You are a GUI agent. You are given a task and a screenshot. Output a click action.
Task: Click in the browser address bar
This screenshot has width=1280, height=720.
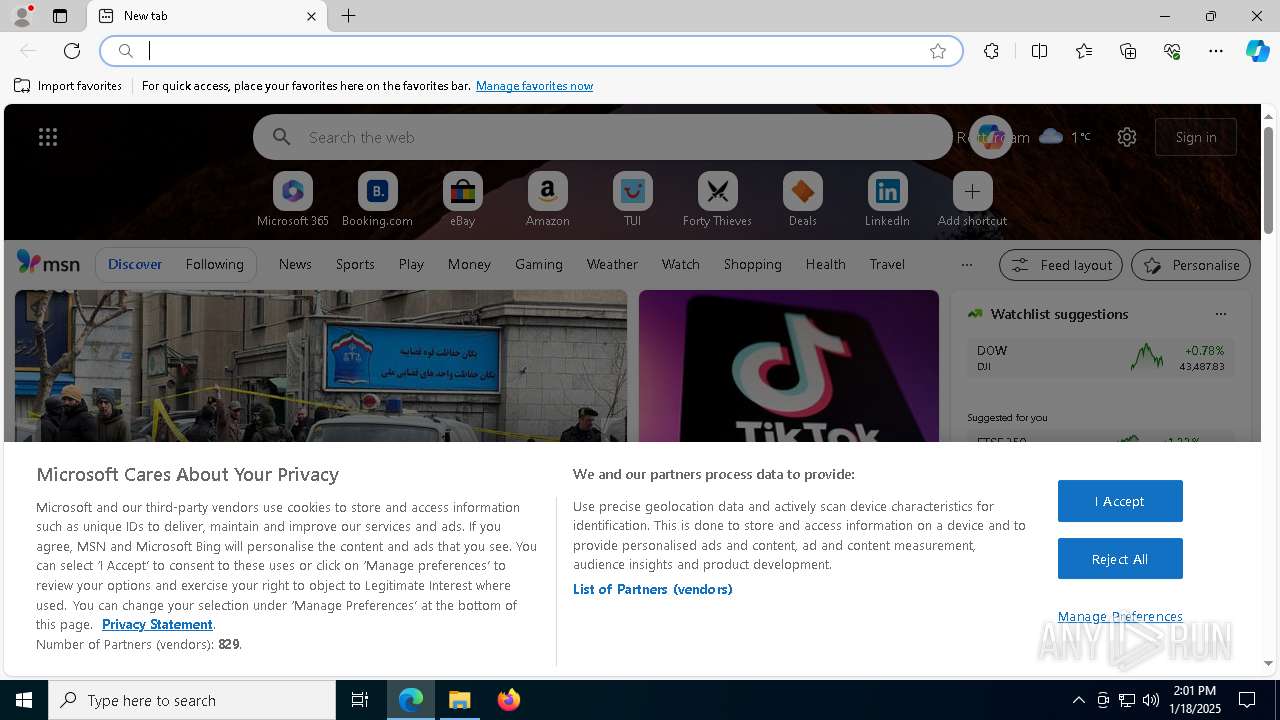(530, 51)
